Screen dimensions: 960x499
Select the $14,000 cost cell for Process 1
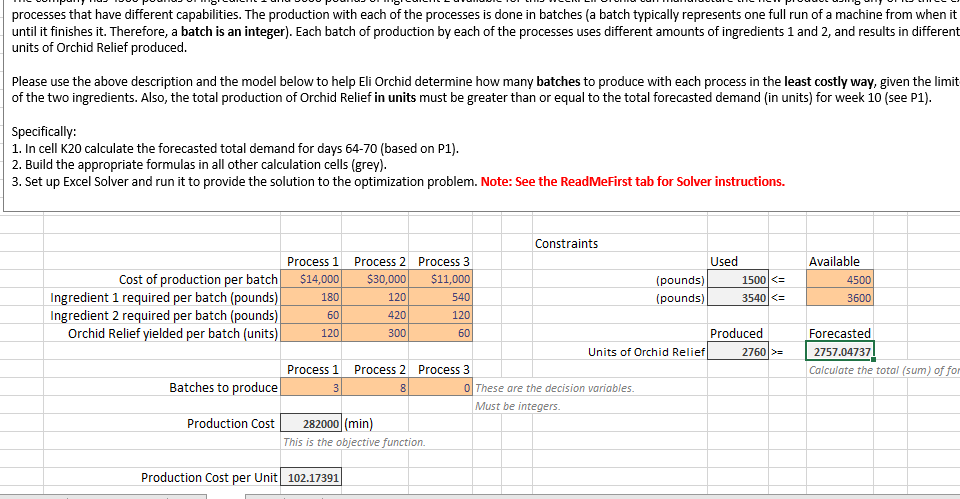tap(311, 279)
